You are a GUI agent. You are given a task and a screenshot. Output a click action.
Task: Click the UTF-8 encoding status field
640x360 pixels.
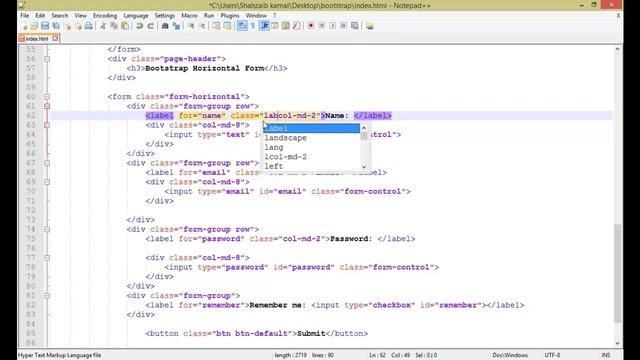tap(552, 355)
